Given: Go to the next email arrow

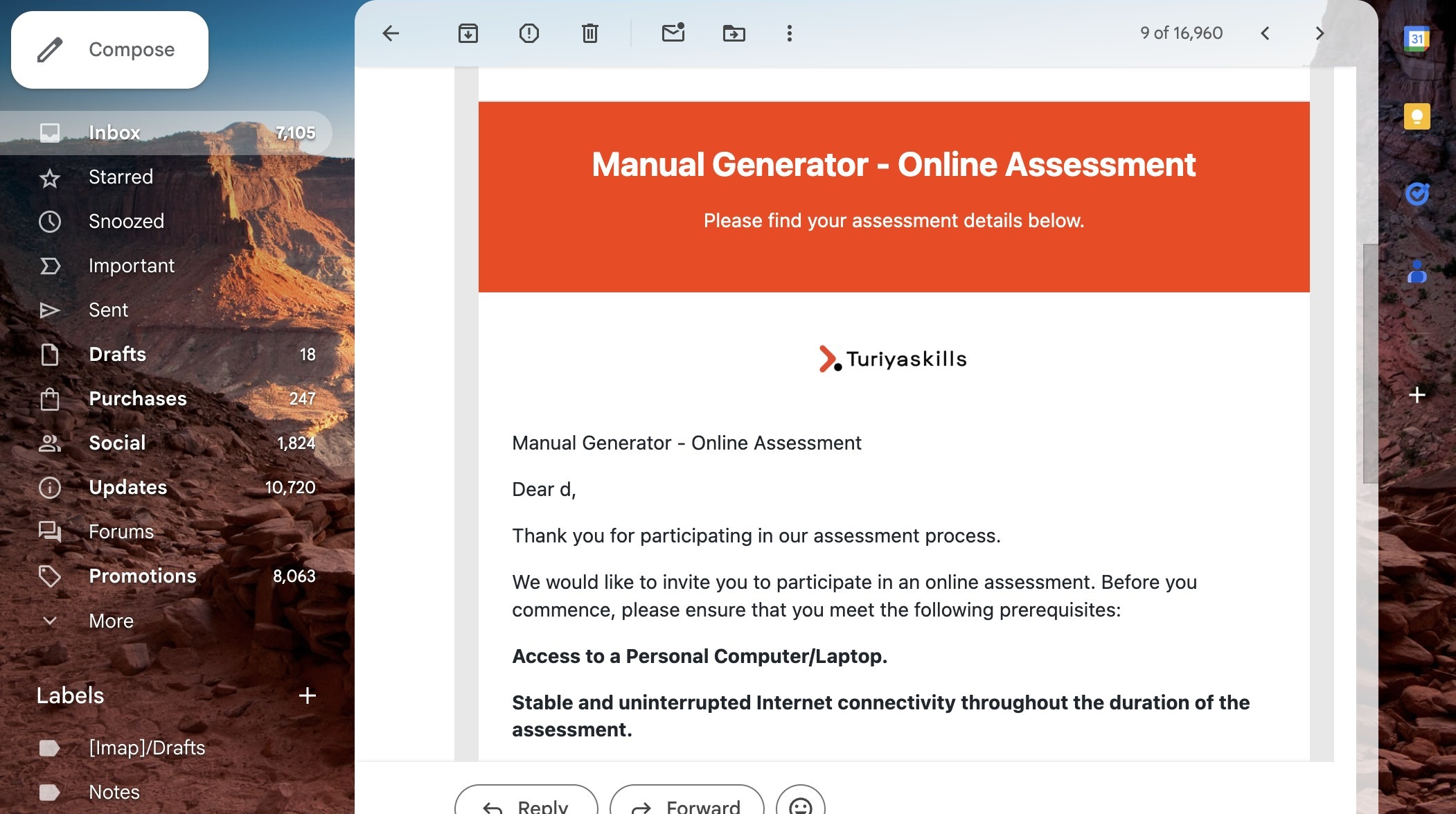Looking at the screenshot, I should coord(1319,33).
